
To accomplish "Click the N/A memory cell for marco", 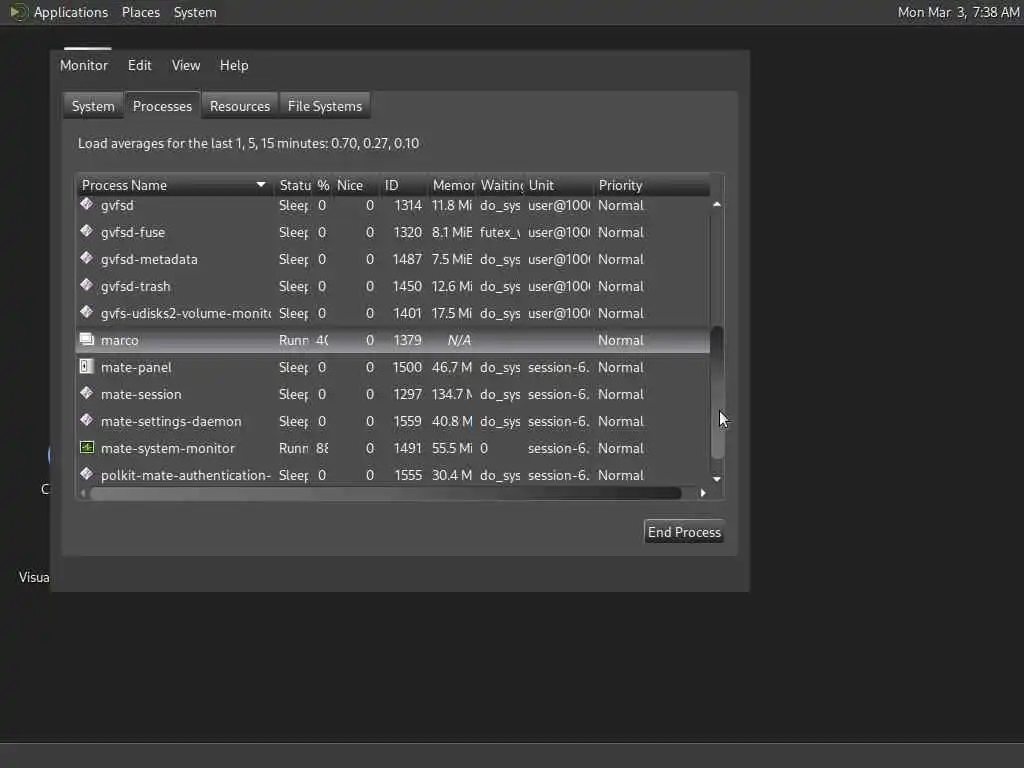I will pyautogui.click(x=458, y=340).
